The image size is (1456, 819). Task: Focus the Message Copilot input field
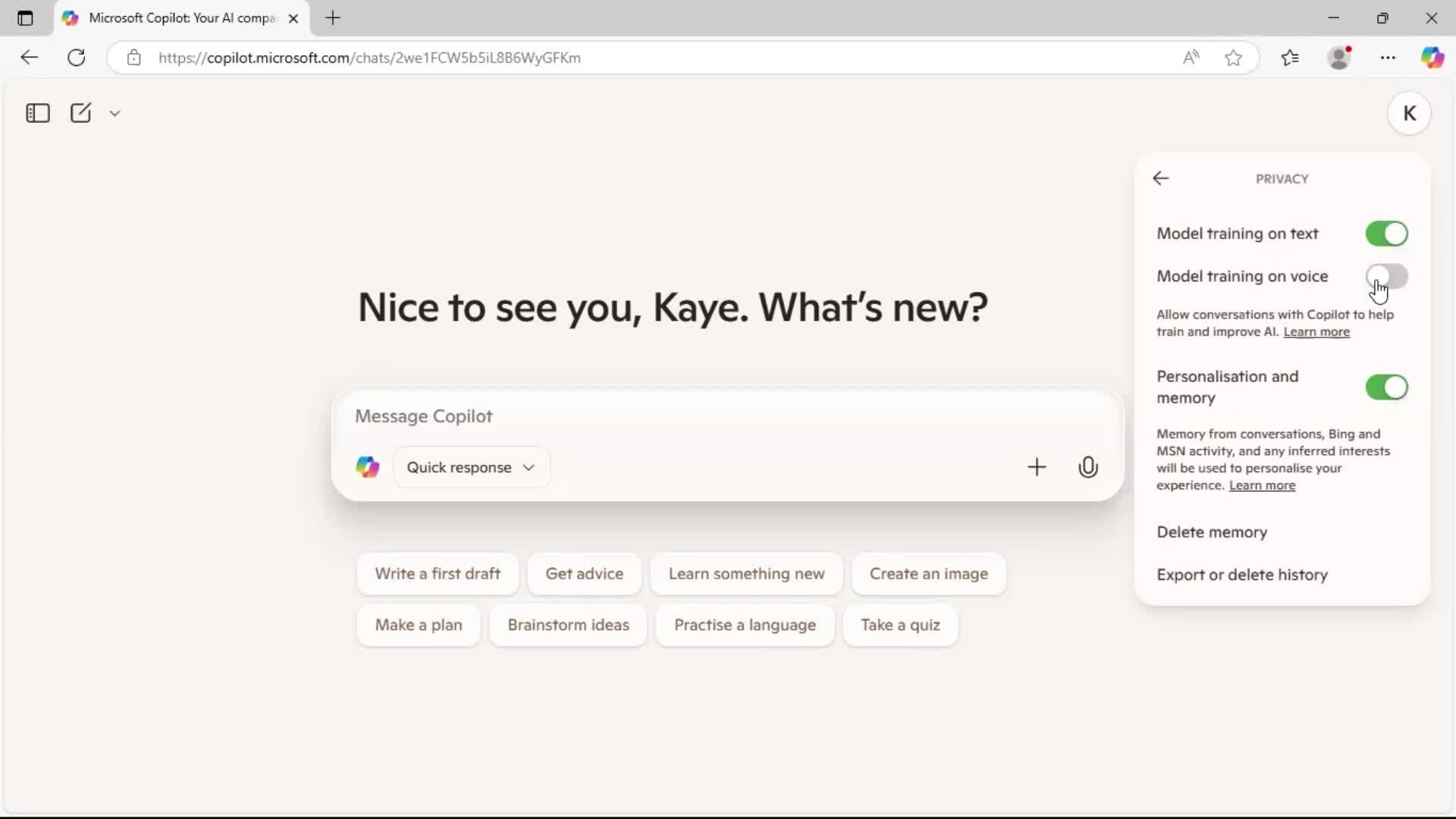(x=728, y=416)
